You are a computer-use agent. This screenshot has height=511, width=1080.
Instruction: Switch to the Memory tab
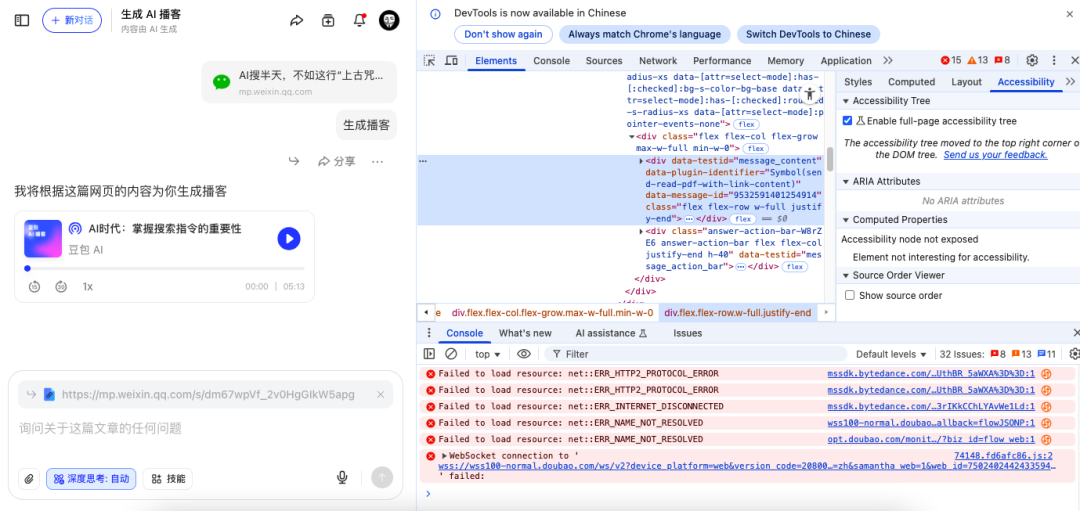(x=785, y=61)
